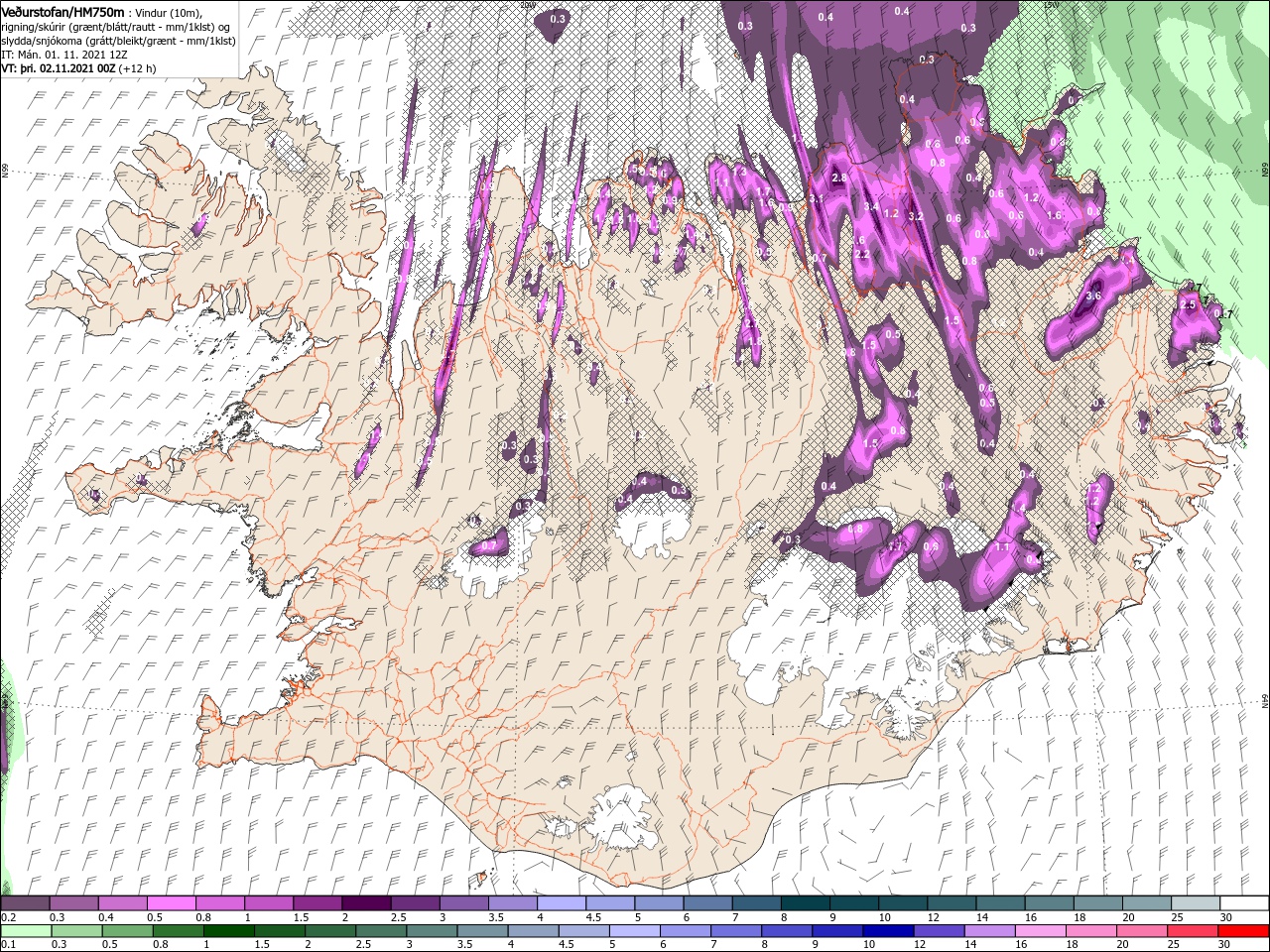The width and height of the screenshot is (1270, 952).
Task: Click the 'Vindur (10m)' text in the header
Action: tap(168, 12)
